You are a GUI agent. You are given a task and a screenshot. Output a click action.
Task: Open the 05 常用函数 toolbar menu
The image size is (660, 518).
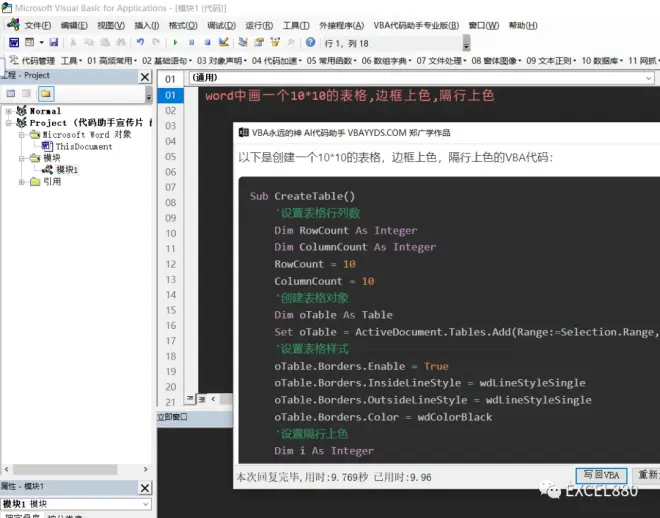click(x=331, y=61)
